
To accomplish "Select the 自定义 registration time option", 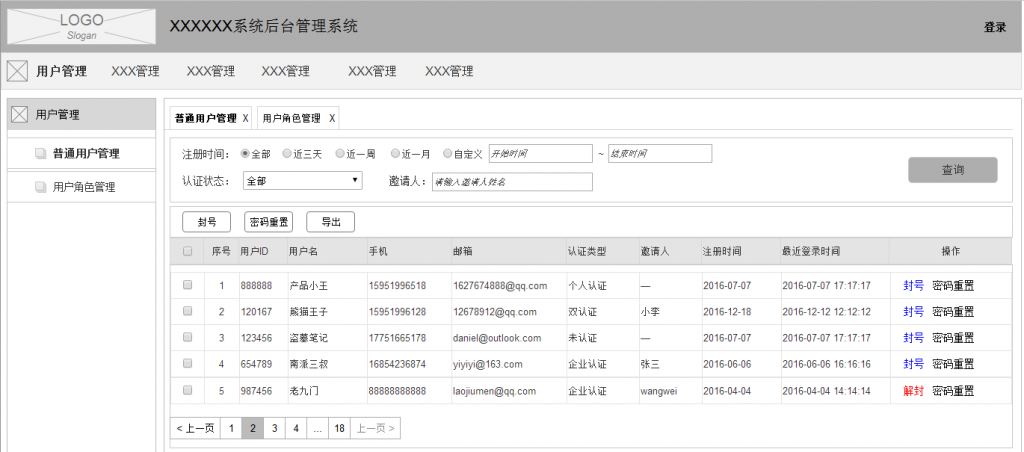I will click(x=447, y=154).
